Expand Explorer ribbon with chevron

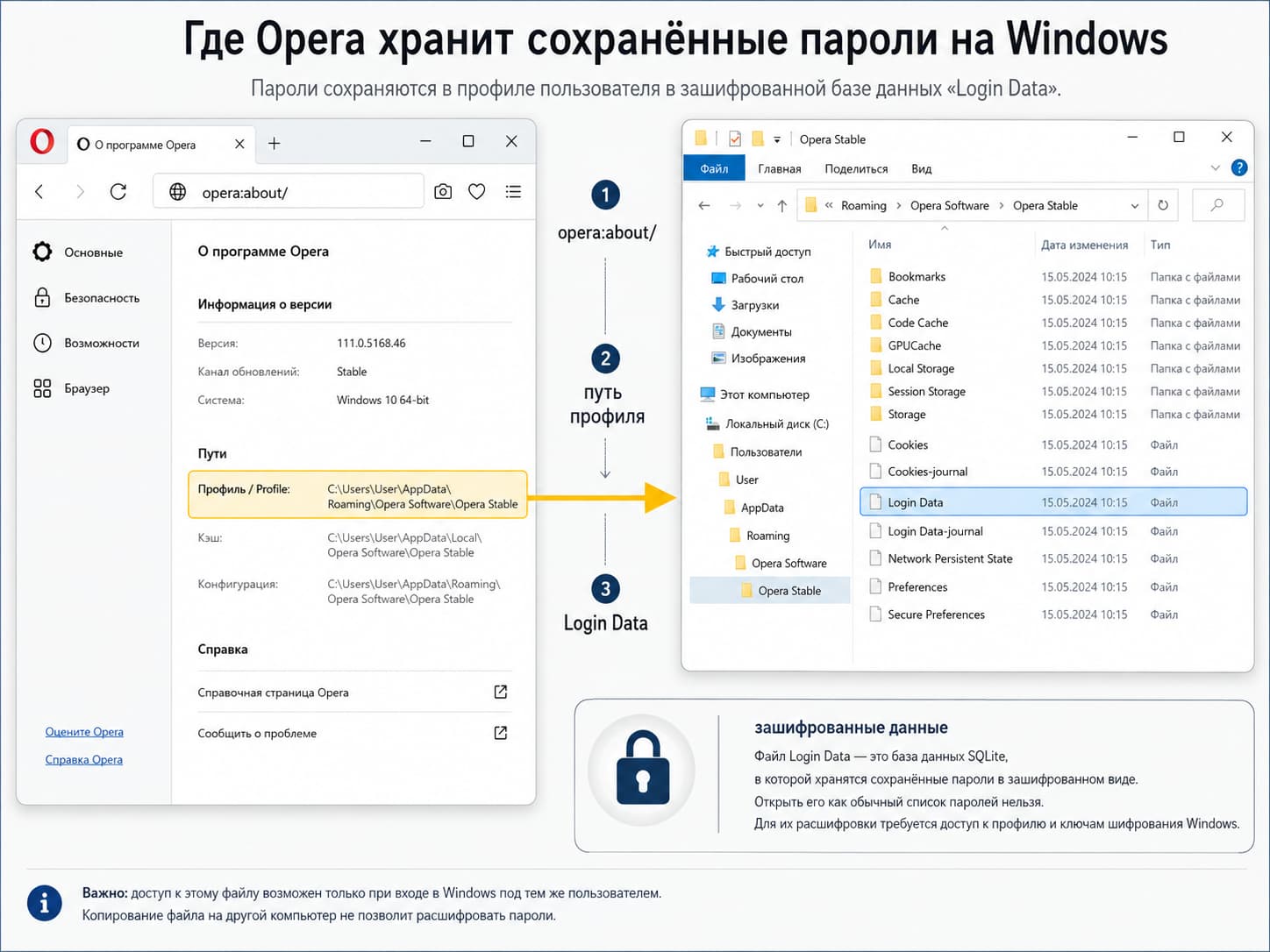tap(1215, 167)
